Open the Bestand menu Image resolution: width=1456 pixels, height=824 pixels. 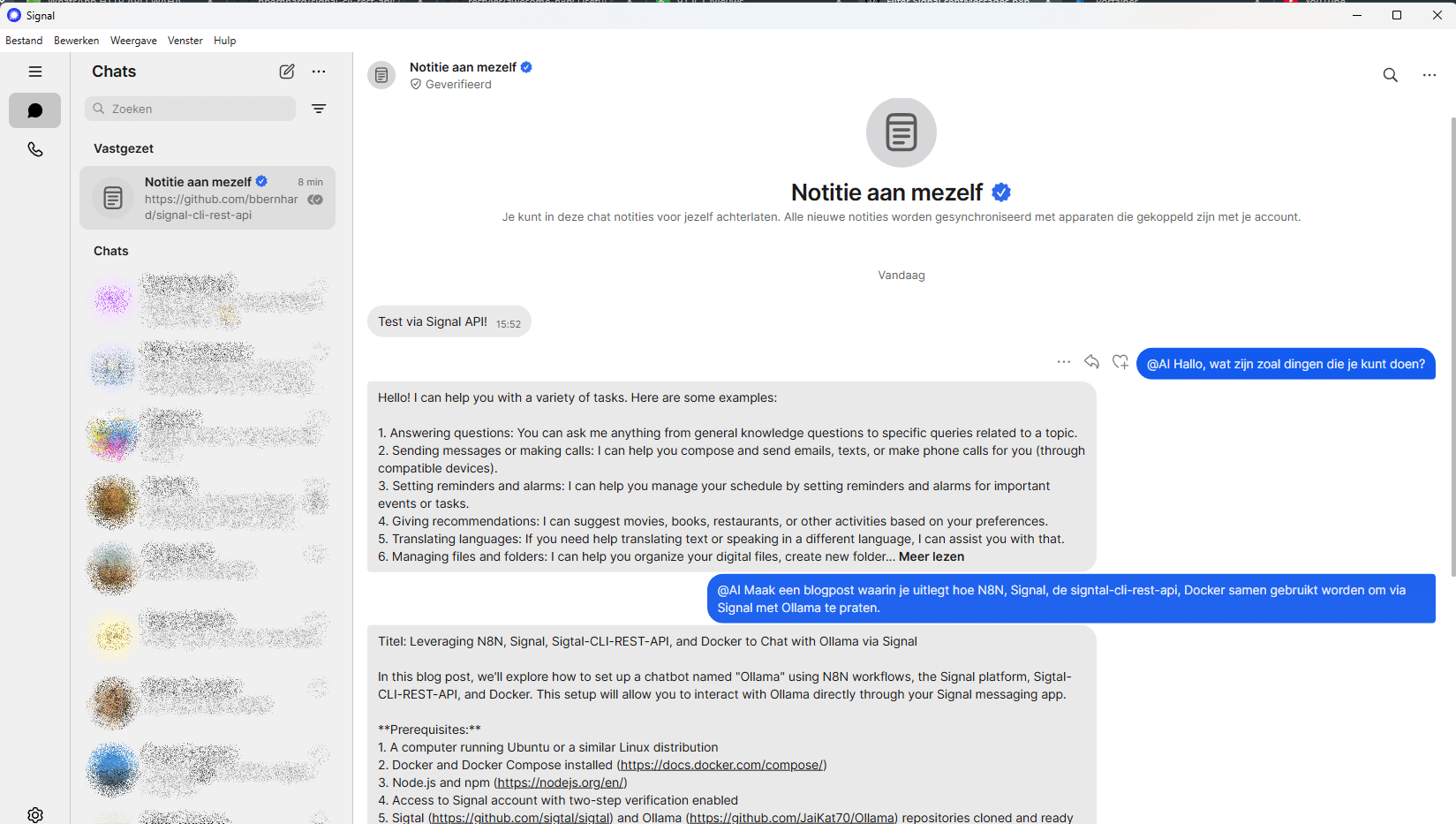click(x=24, y=41)
